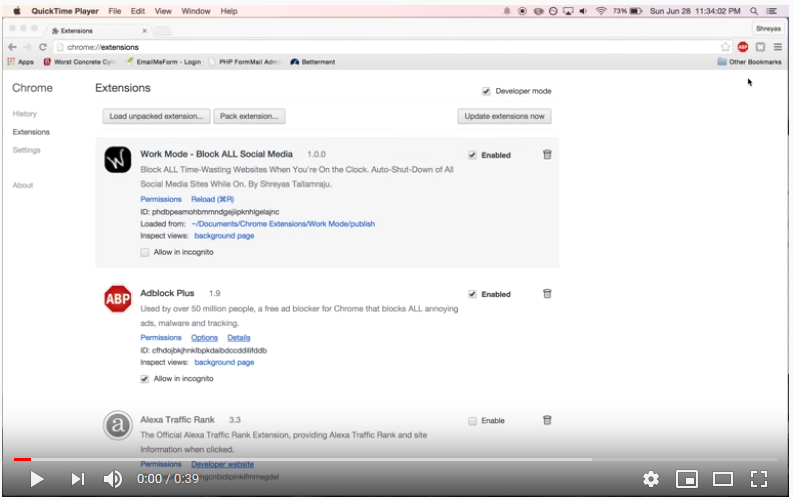
Task: Open Worst Concrete bookmark
Action: point(79,62)
